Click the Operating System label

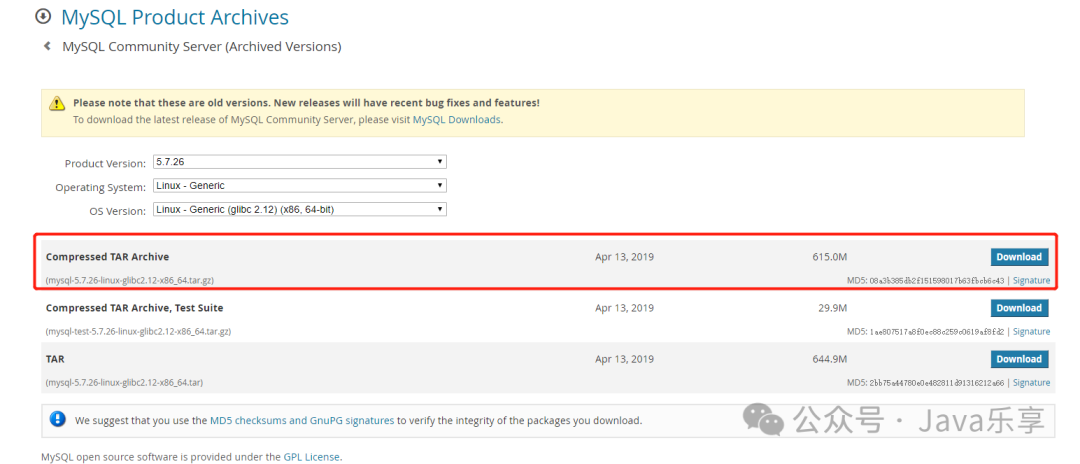click(101, 187)
